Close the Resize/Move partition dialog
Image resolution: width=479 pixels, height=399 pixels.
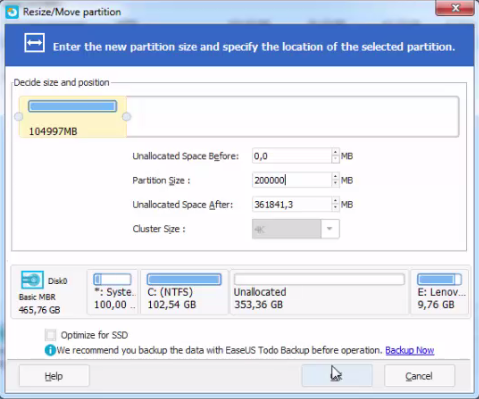pyautogui.click(x=455, y=8)
